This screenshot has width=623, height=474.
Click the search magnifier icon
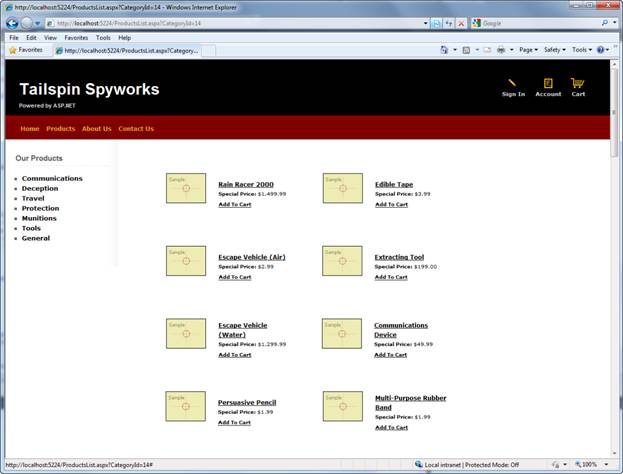605,23
